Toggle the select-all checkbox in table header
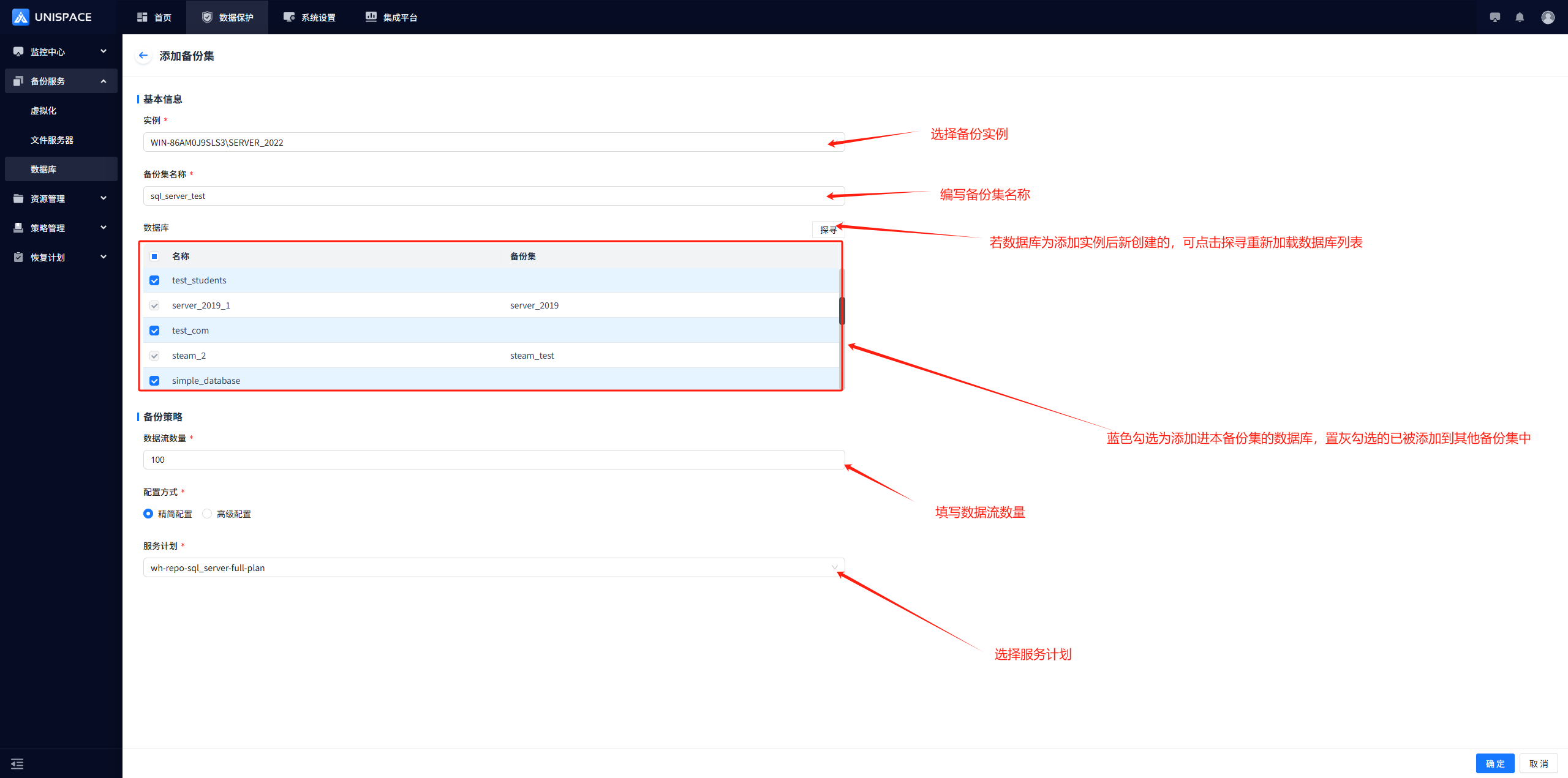The height and width of the screenshot is (778, 1568). tap(154, 256)
